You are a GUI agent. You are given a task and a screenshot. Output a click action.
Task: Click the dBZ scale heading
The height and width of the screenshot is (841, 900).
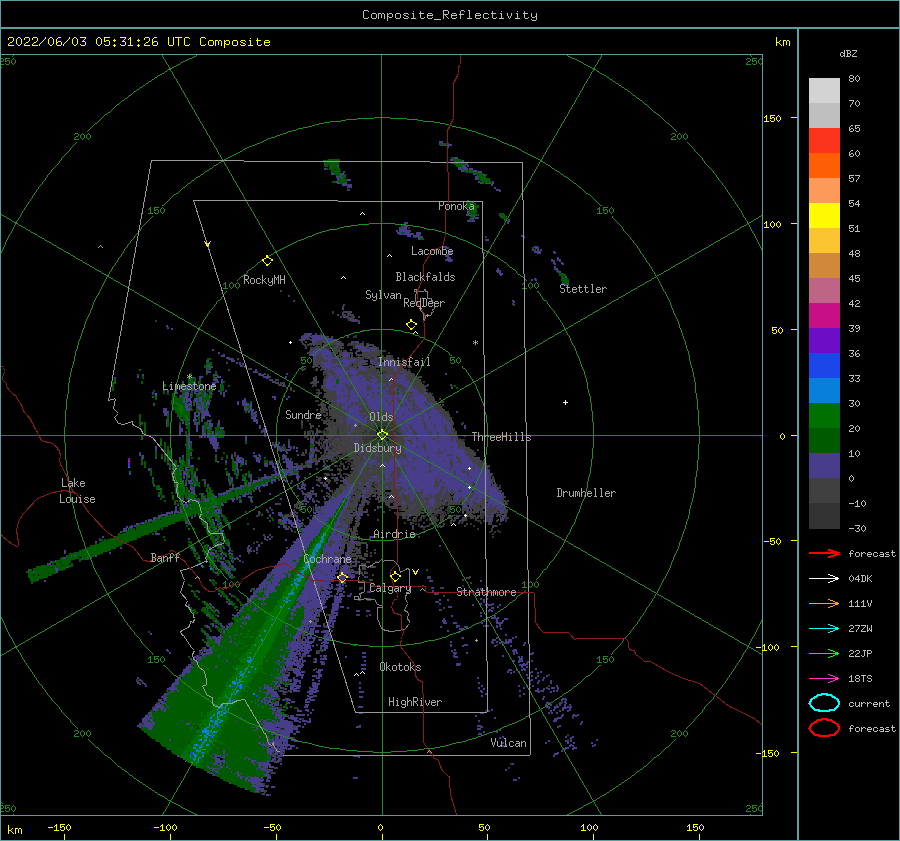coord(848,53)
